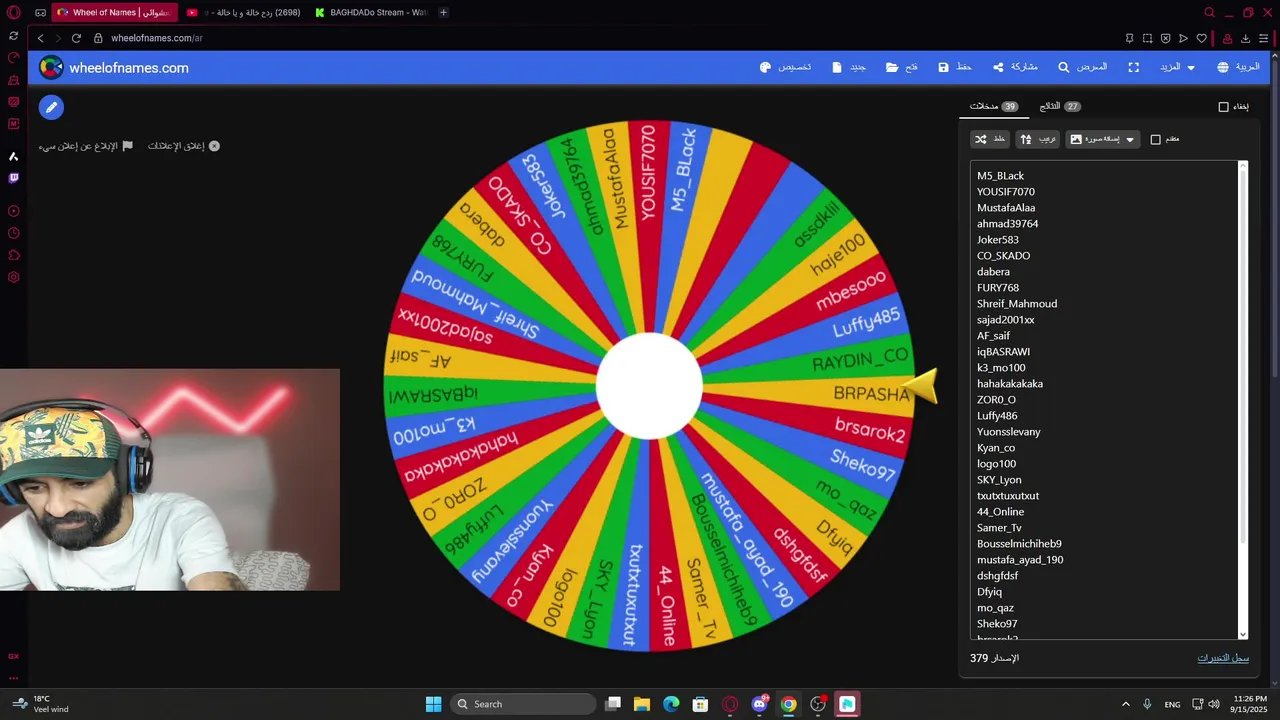1280x720 pixels.
Task: Open the clock showing 11:26 PM
Action: [1250, 704]
